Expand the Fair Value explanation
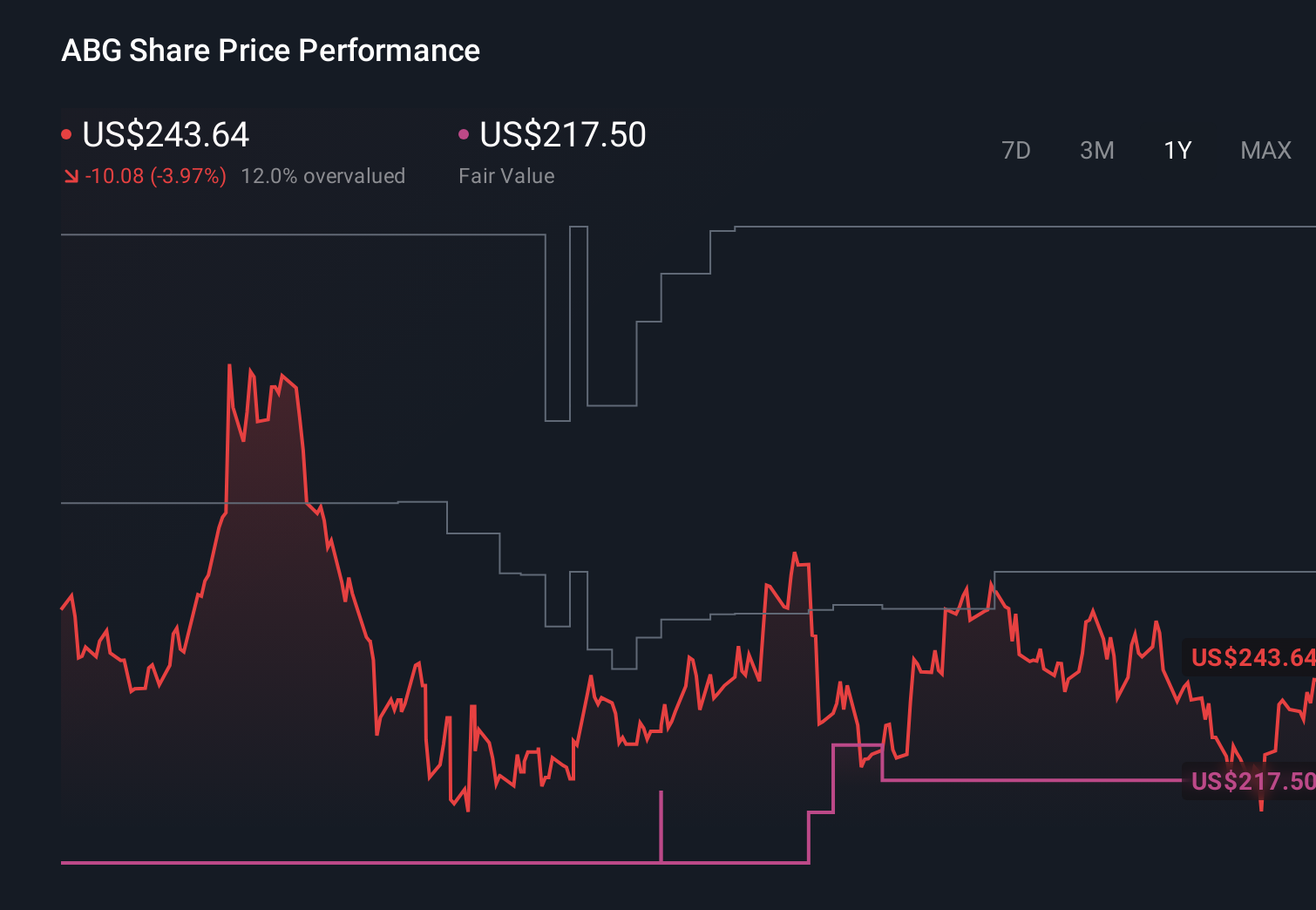This screenshot has width=1316, height=910. tap(506, 175)
